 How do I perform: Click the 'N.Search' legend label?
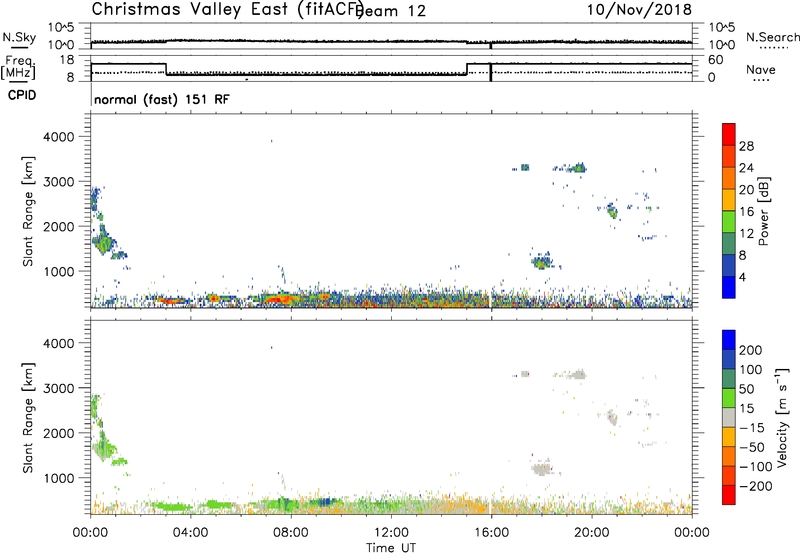click(772, 37)
